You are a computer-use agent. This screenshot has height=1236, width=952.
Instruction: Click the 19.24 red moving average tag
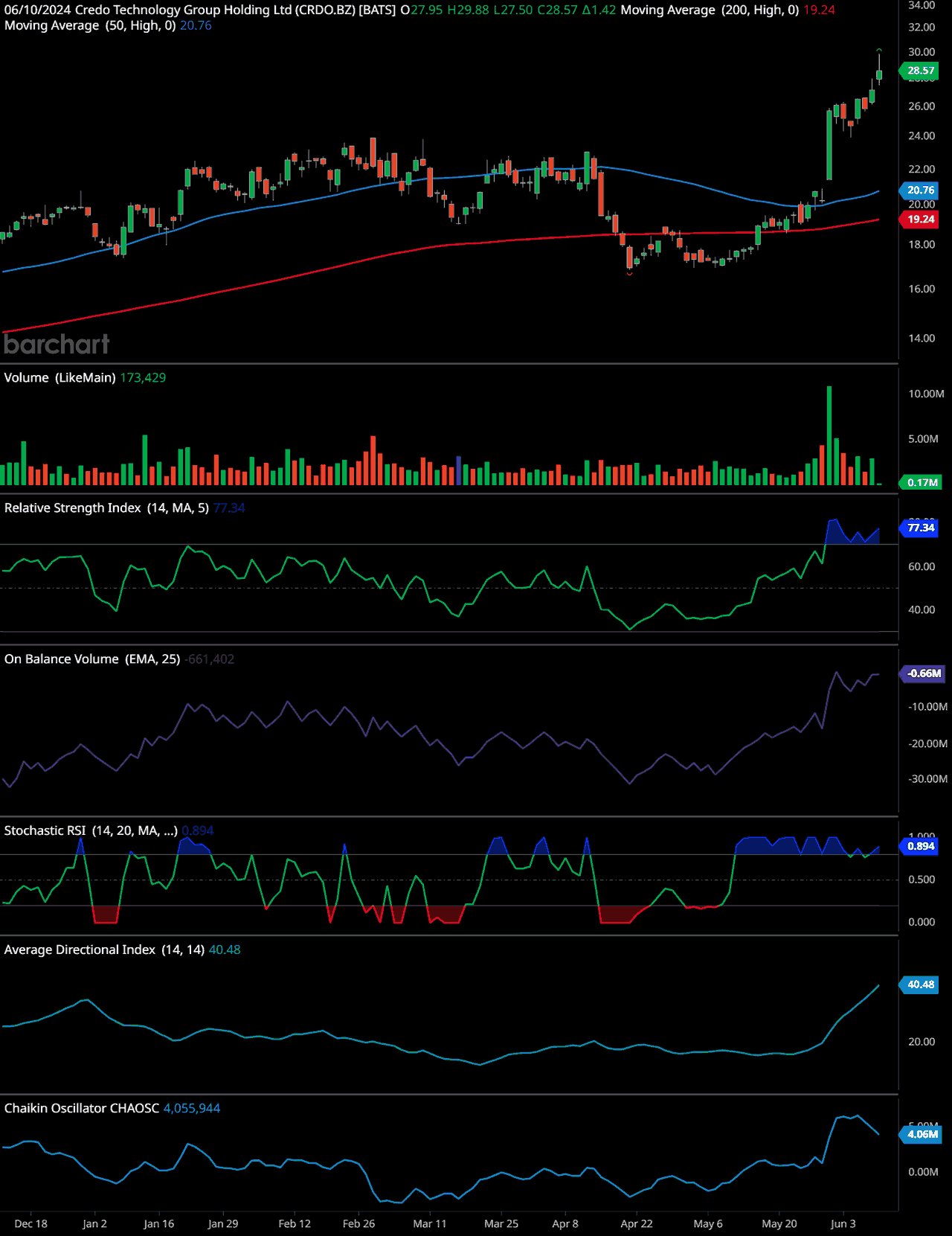(x=920, y=220)
